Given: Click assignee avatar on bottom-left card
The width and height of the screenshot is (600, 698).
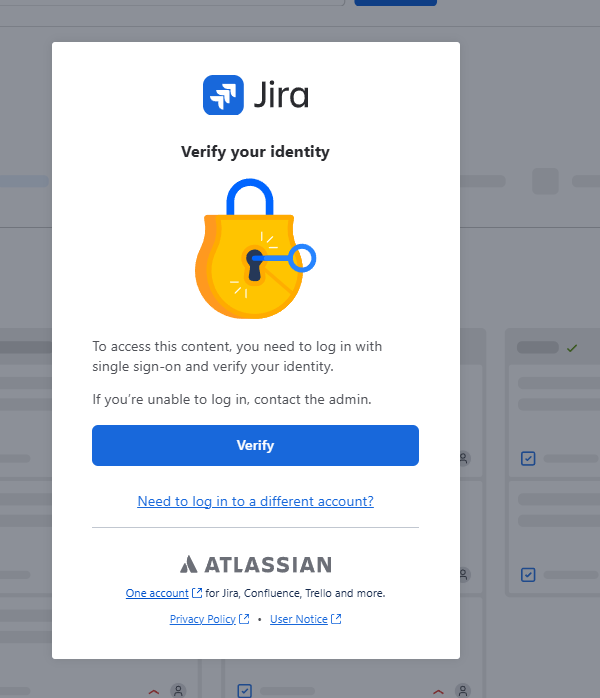Looking at the screenshot, I should (178, 690).
